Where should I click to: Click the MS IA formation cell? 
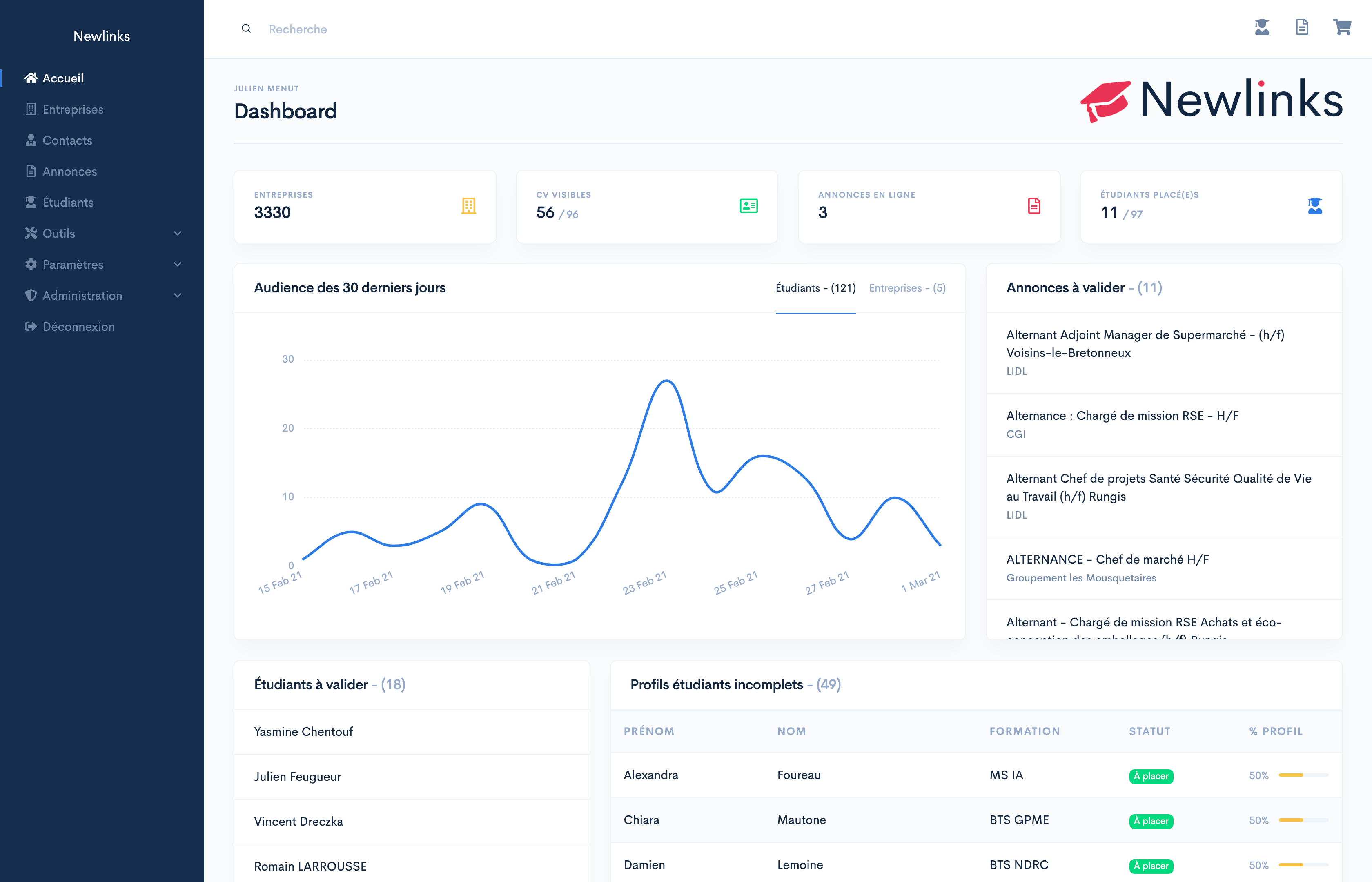pos(1006,775)
